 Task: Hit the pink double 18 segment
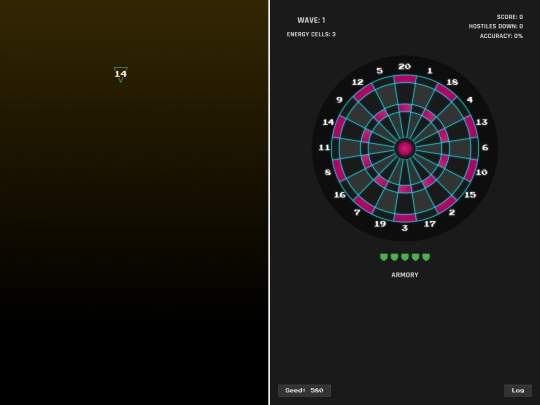pos(446,92)
